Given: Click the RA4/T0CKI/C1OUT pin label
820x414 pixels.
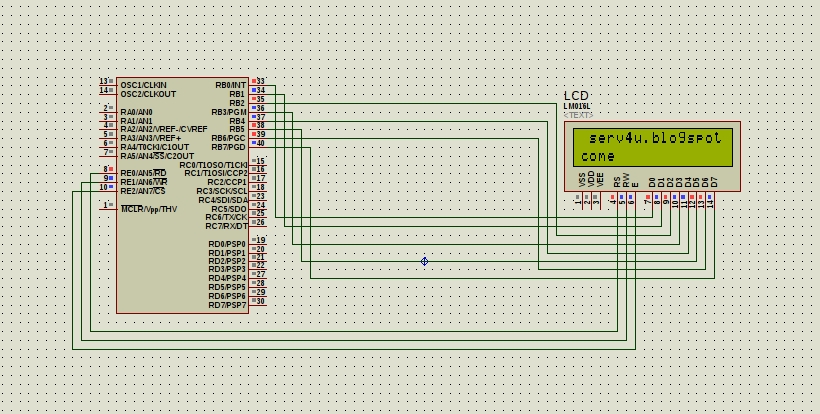Looking at the screenshot, I should click(x=155, y=147).
